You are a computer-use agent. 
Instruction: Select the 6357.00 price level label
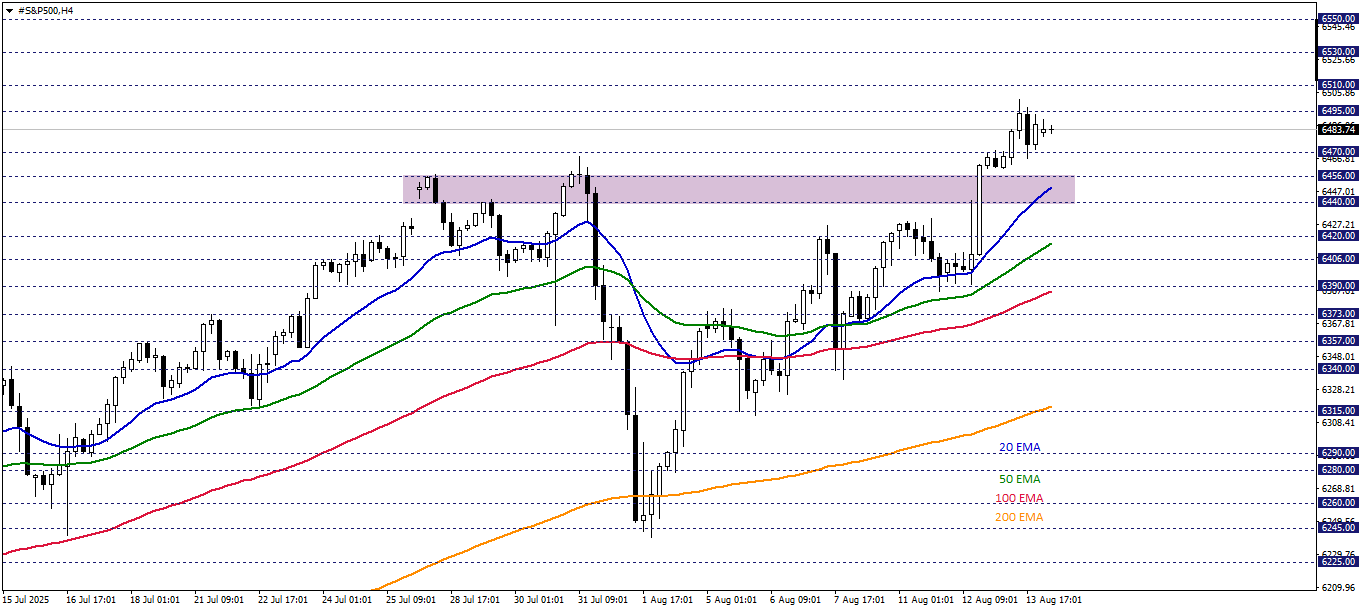point(1338,340)
